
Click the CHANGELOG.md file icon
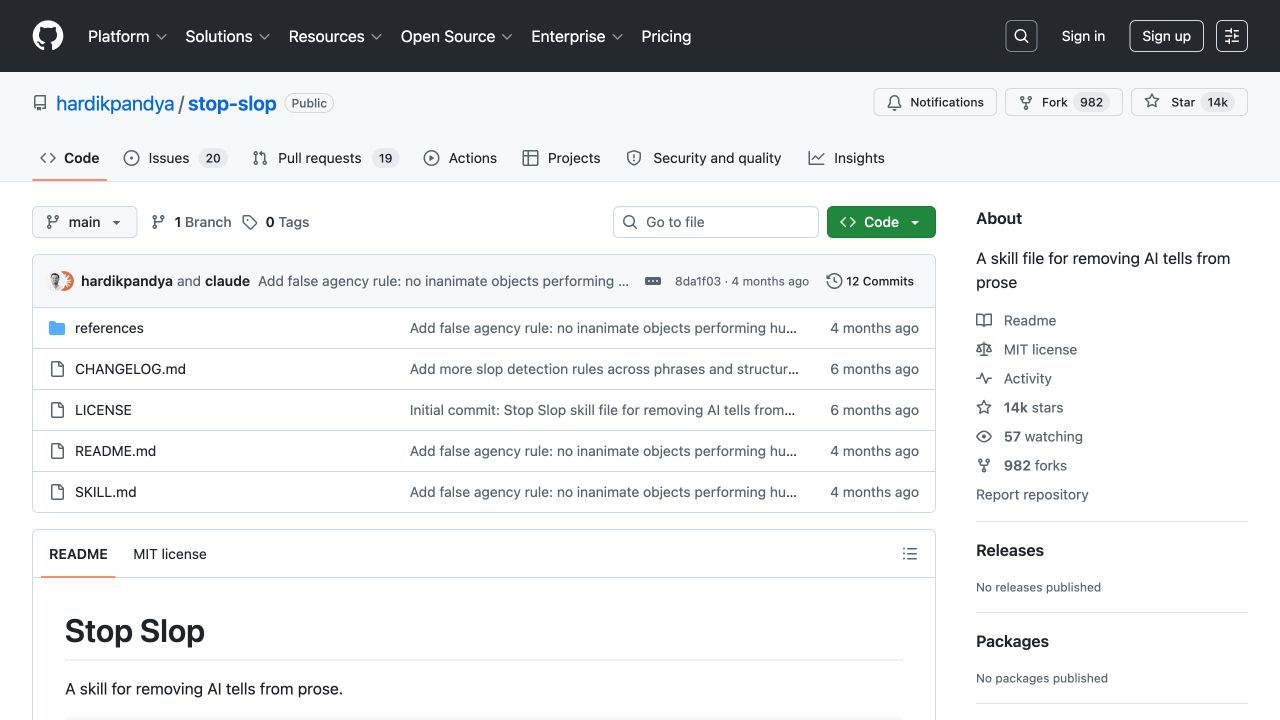click(57, 369)
